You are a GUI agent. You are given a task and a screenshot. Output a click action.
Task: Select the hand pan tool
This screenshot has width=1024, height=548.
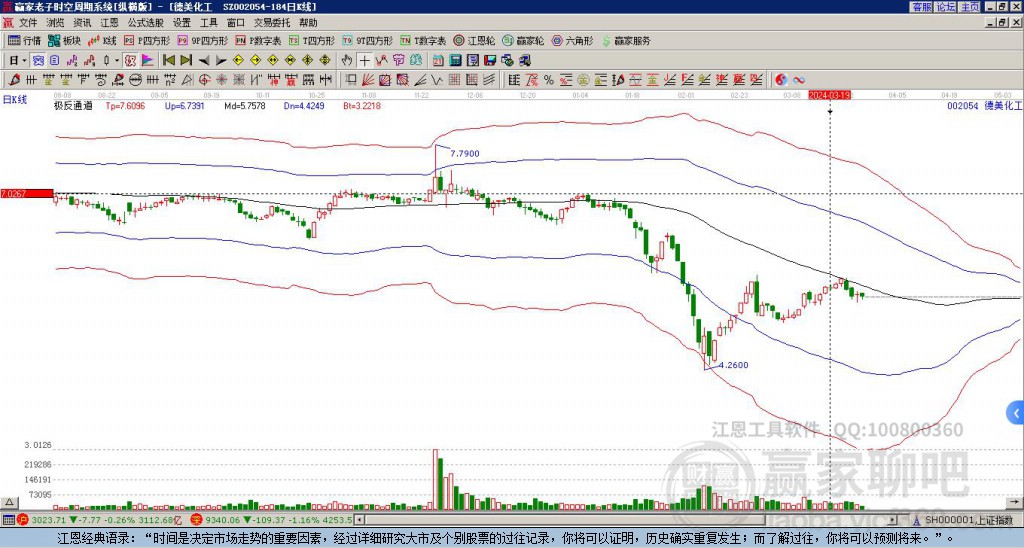point(347,61)
